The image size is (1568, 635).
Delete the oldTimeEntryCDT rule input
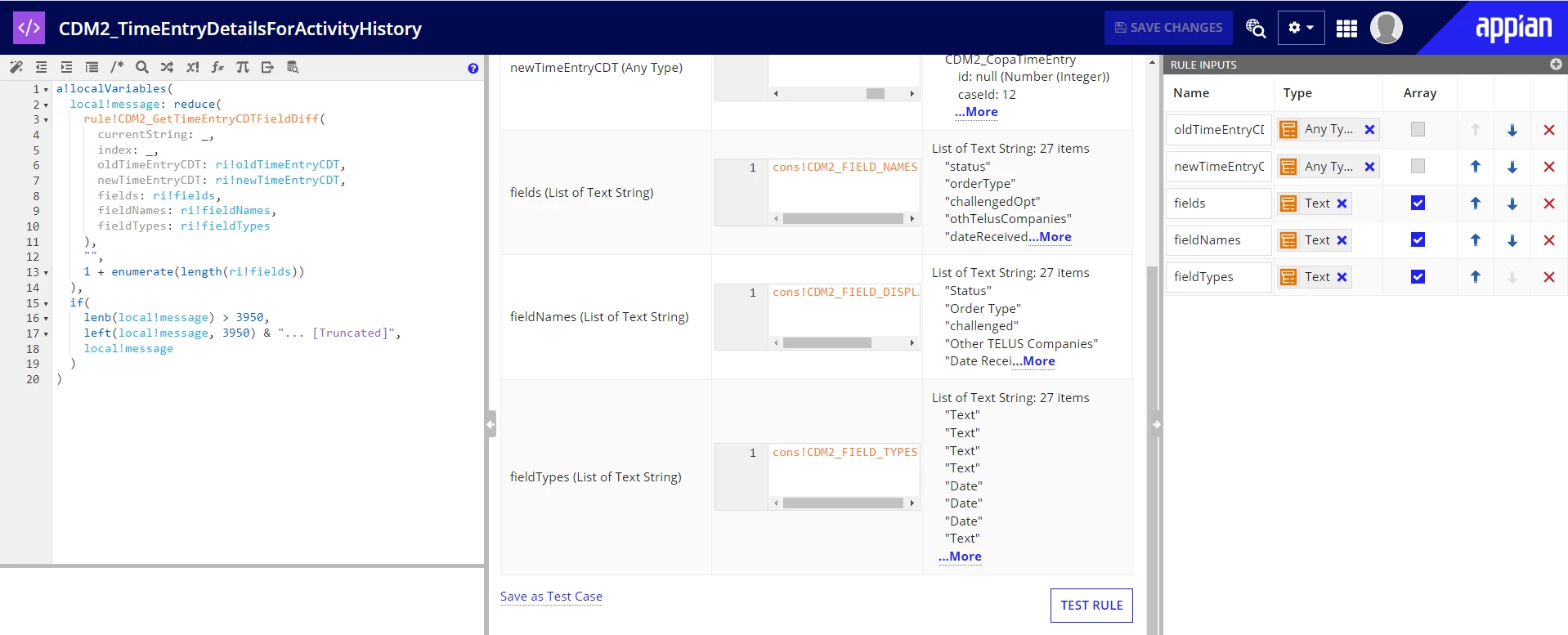[1548, 130]
